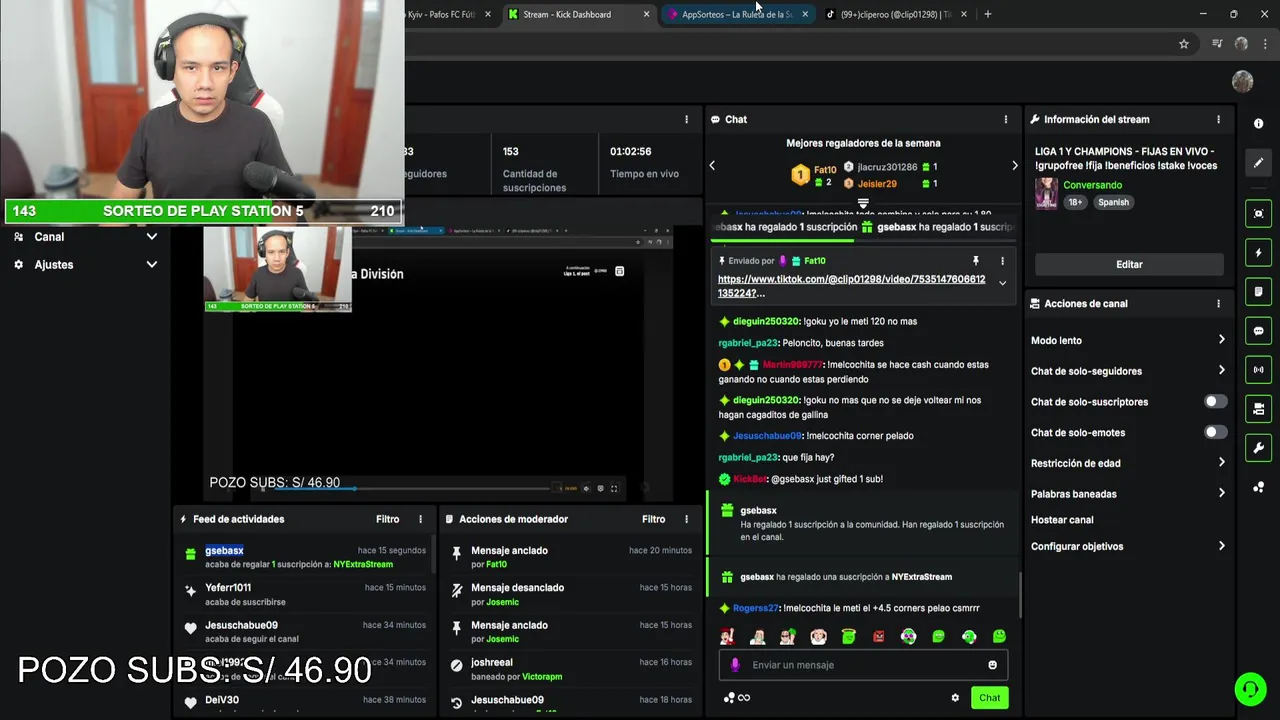Show previous top gifters with left arrow
Viewport: 1280px width, 720px height.
712,166
